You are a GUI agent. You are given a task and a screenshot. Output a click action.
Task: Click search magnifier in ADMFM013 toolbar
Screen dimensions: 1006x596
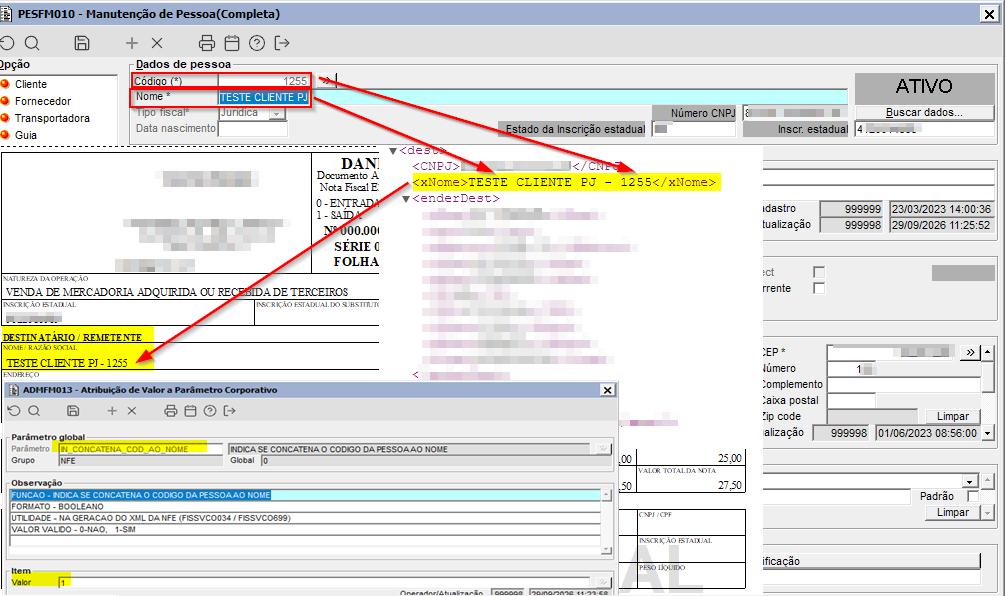(x=34, y=411)
